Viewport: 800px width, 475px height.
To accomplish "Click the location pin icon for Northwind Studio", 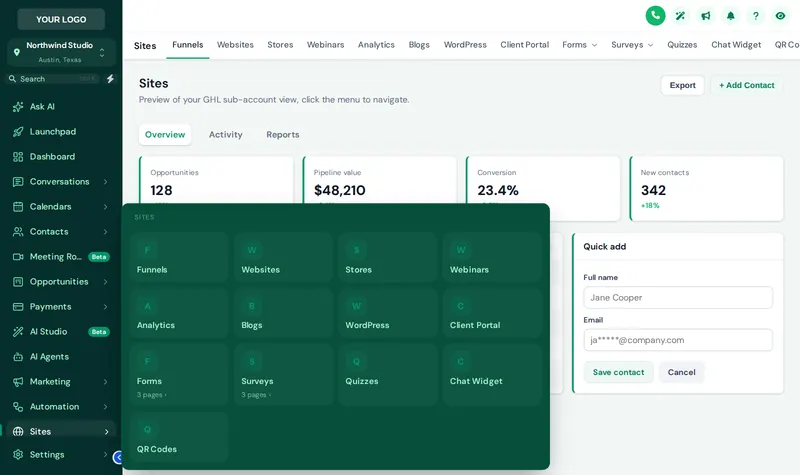I will [x=17, y=52].
